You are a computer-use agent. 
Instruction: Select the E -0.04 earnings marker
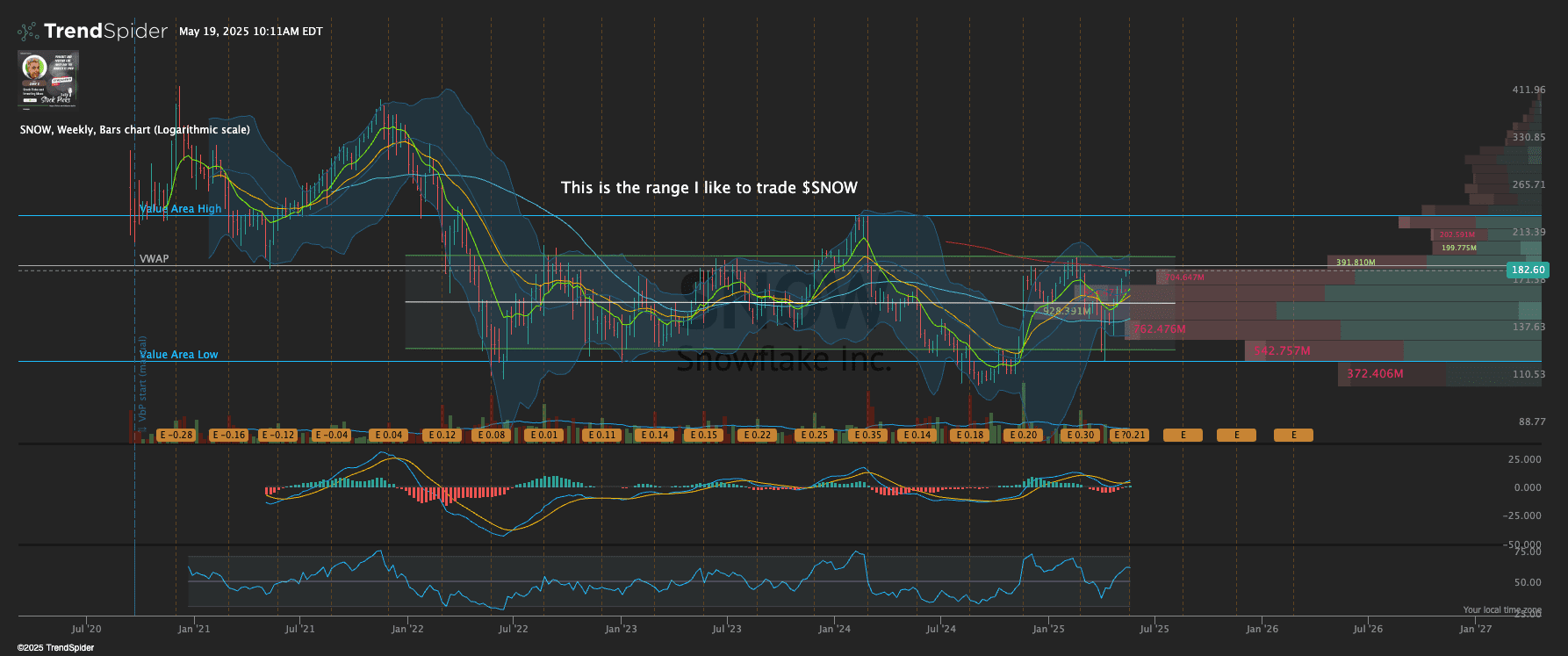click(x=332, y=435)
